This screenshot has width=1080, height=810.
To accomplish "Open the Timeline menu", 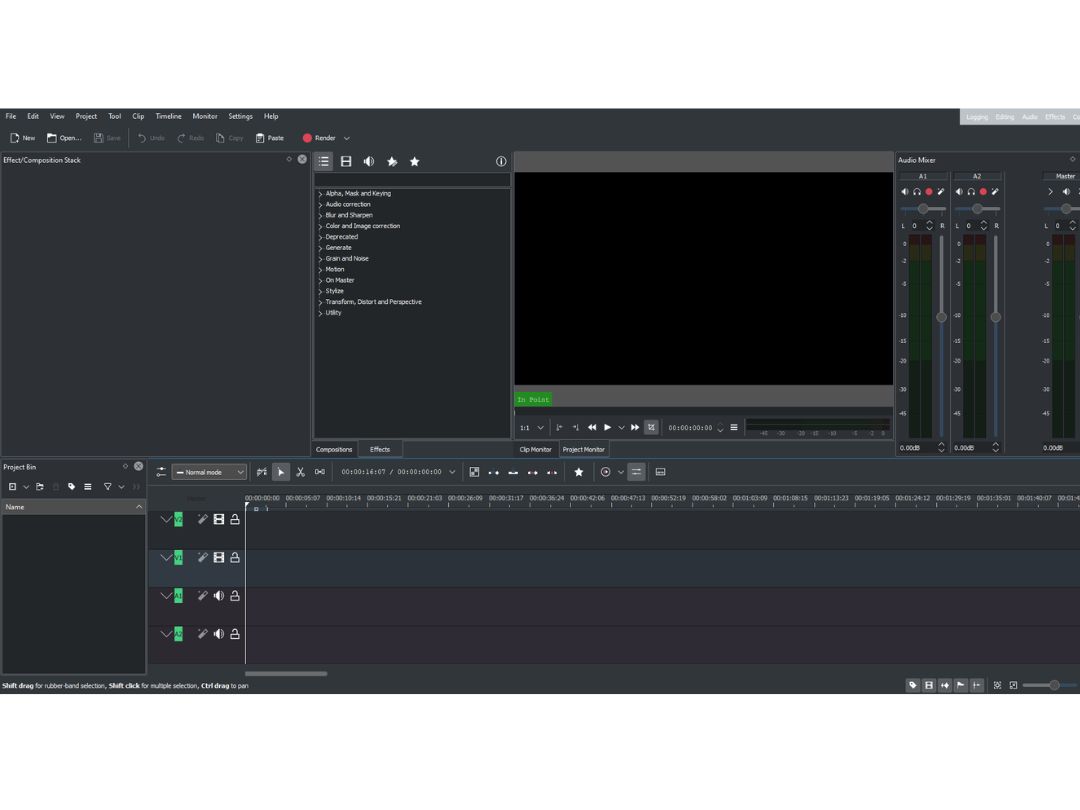I will [x=168, y=116].
